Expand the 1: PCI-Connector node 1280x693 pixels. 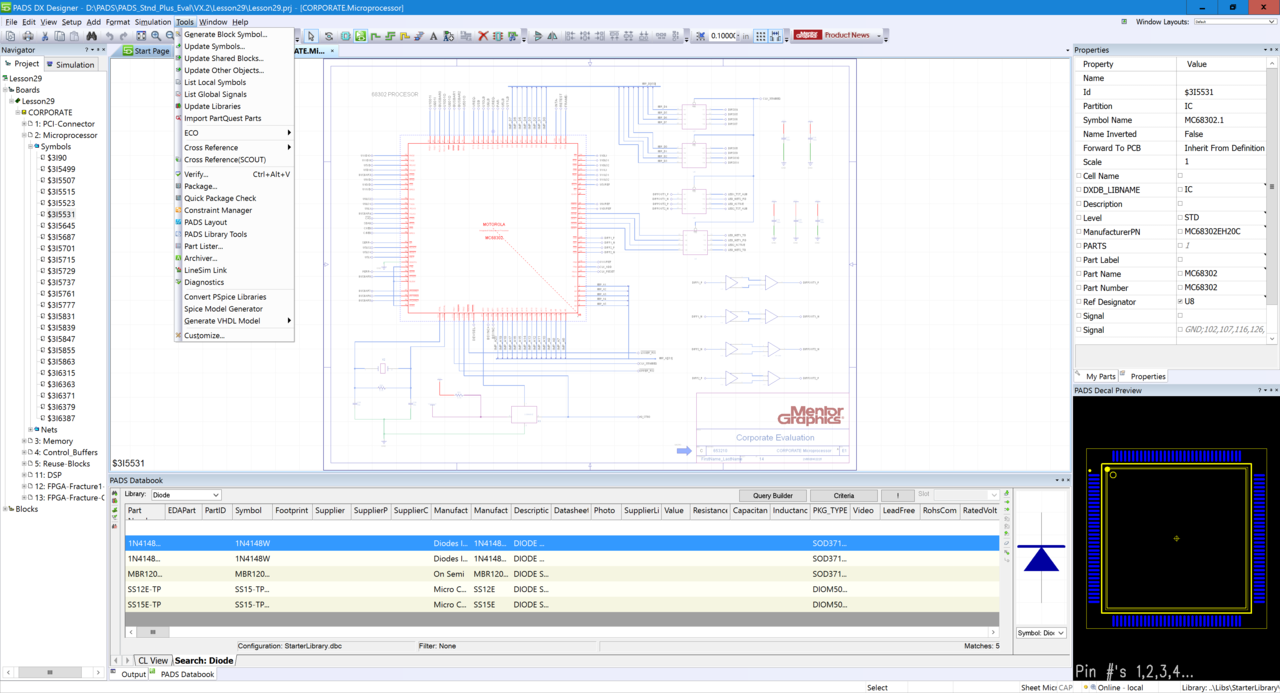tap(24, 124)
